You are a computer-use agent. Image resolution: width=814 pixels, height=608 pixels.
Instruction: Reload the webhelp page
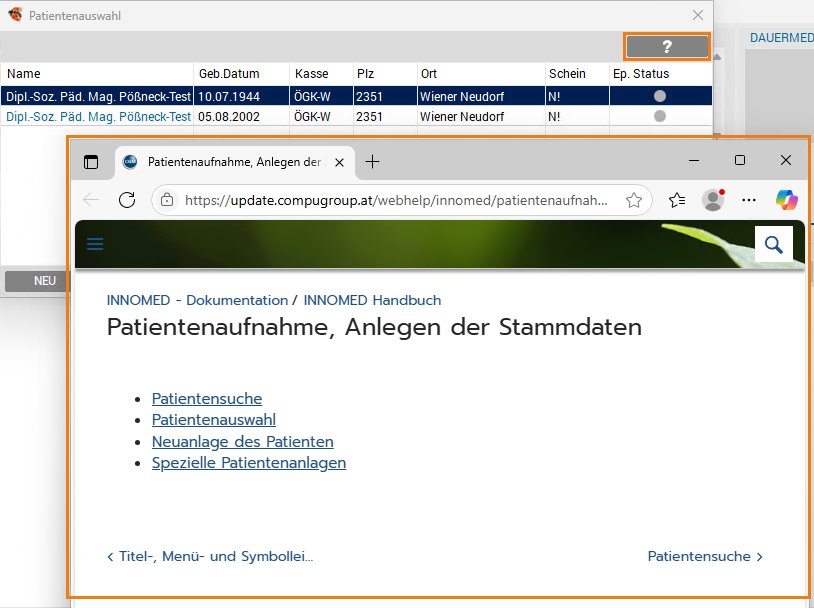tap(127, 200)
